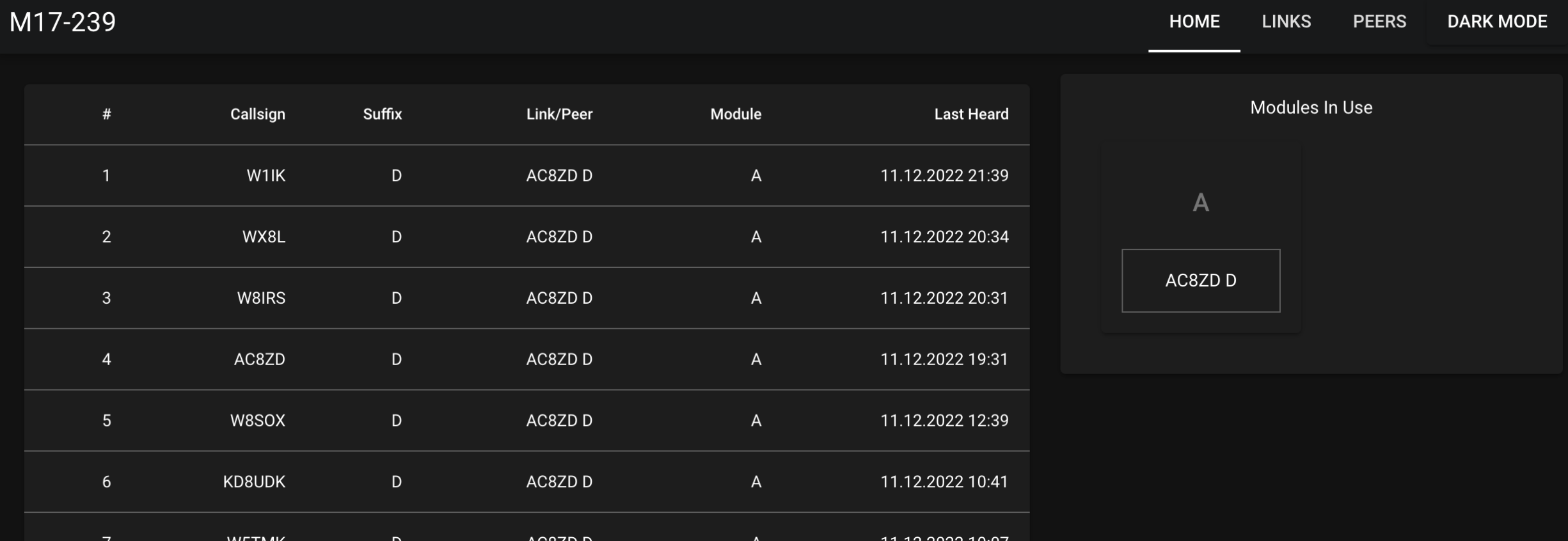Screen dimensions: 1568x541
Task: Go to the PEERS tab
Action: coord(1379,22)
